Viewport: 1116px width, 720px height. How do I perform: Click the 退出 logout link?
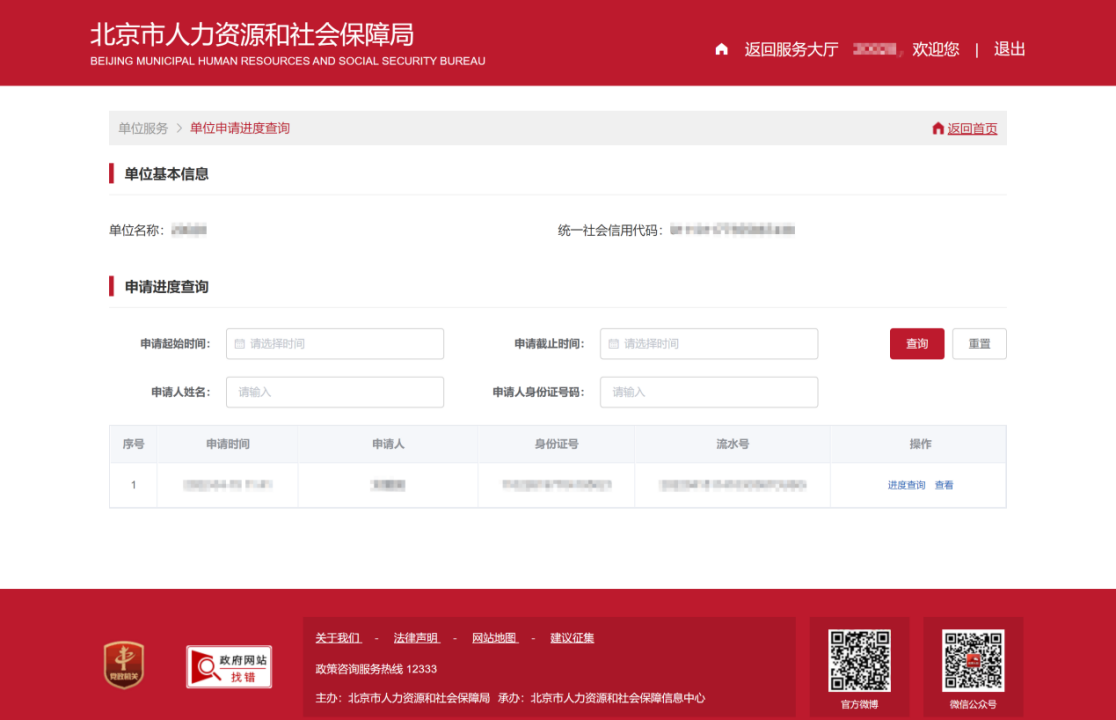tap(1009, 49)
